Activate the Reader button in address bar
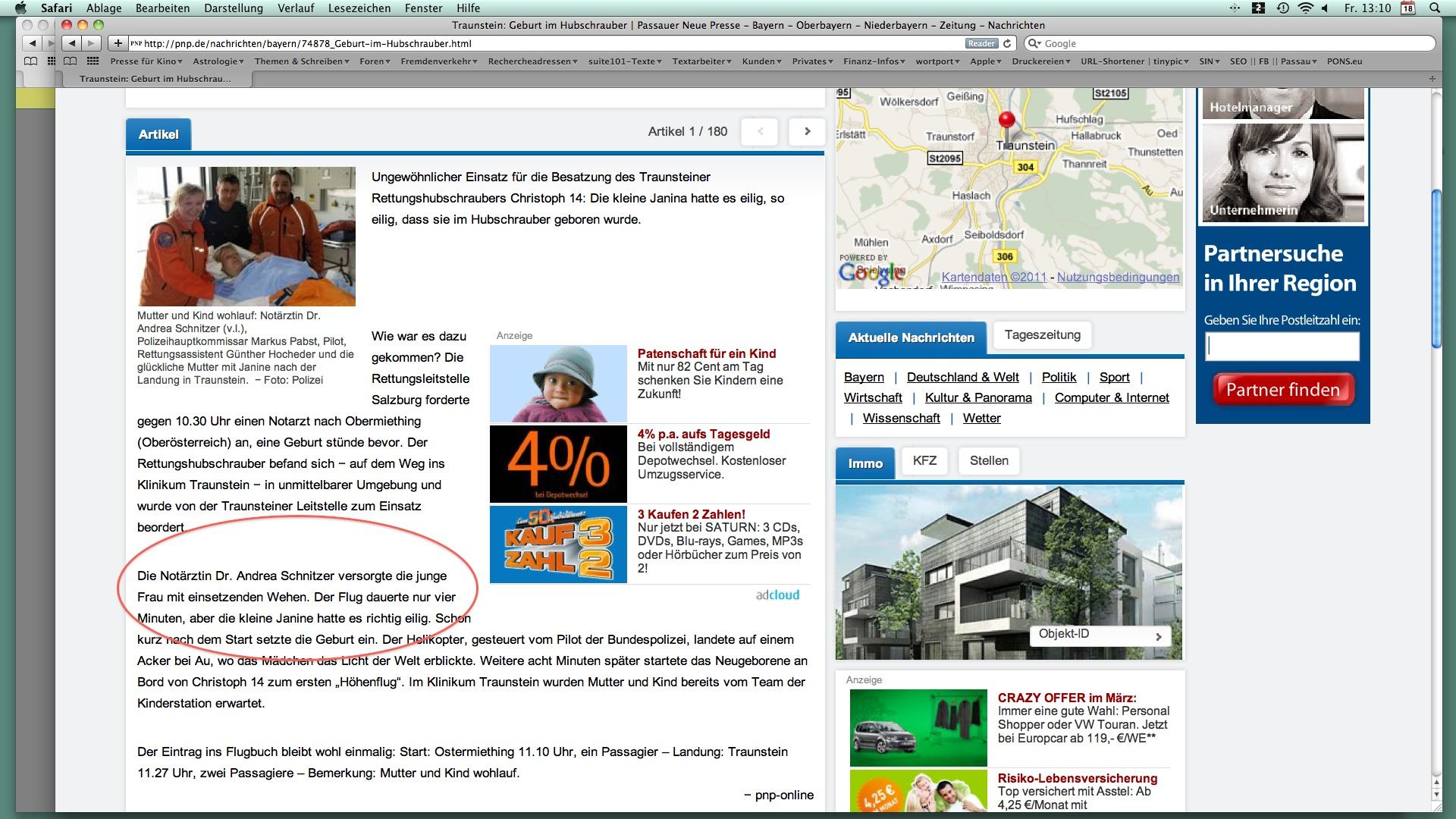 (981, 43)
